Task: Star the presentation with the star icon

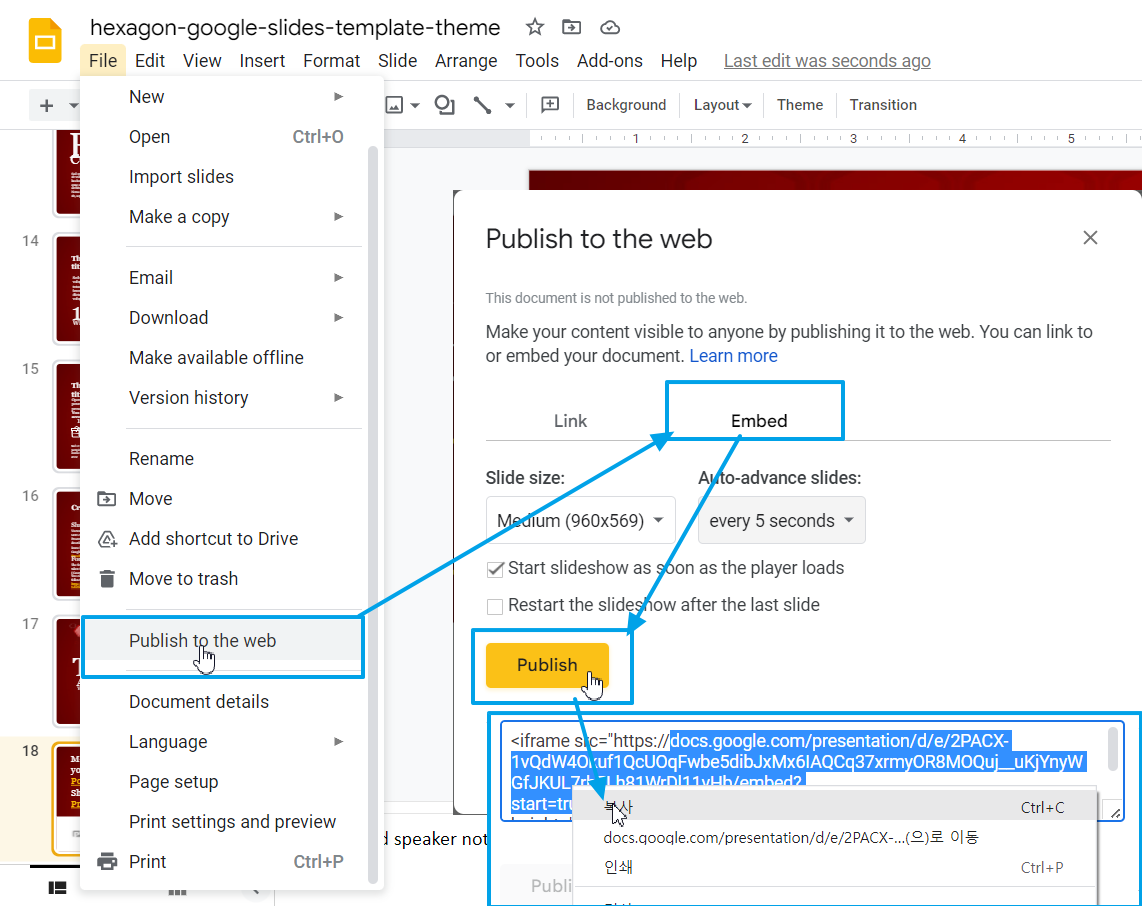Action: [535, 28]
